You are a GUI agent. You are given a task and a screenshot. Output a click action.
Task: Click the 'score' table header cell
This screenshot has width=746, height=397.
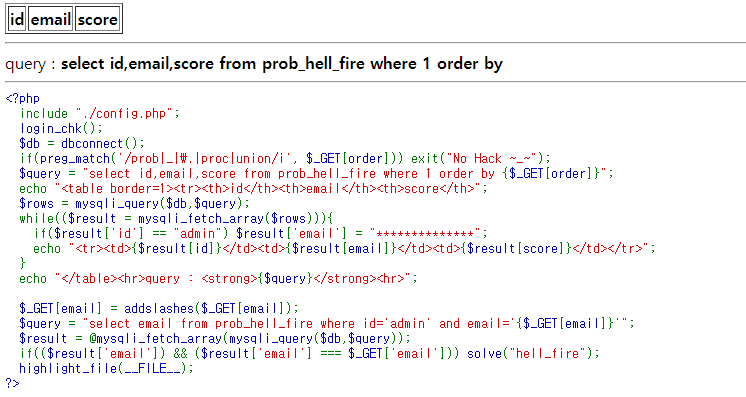[x=98, y=19]
